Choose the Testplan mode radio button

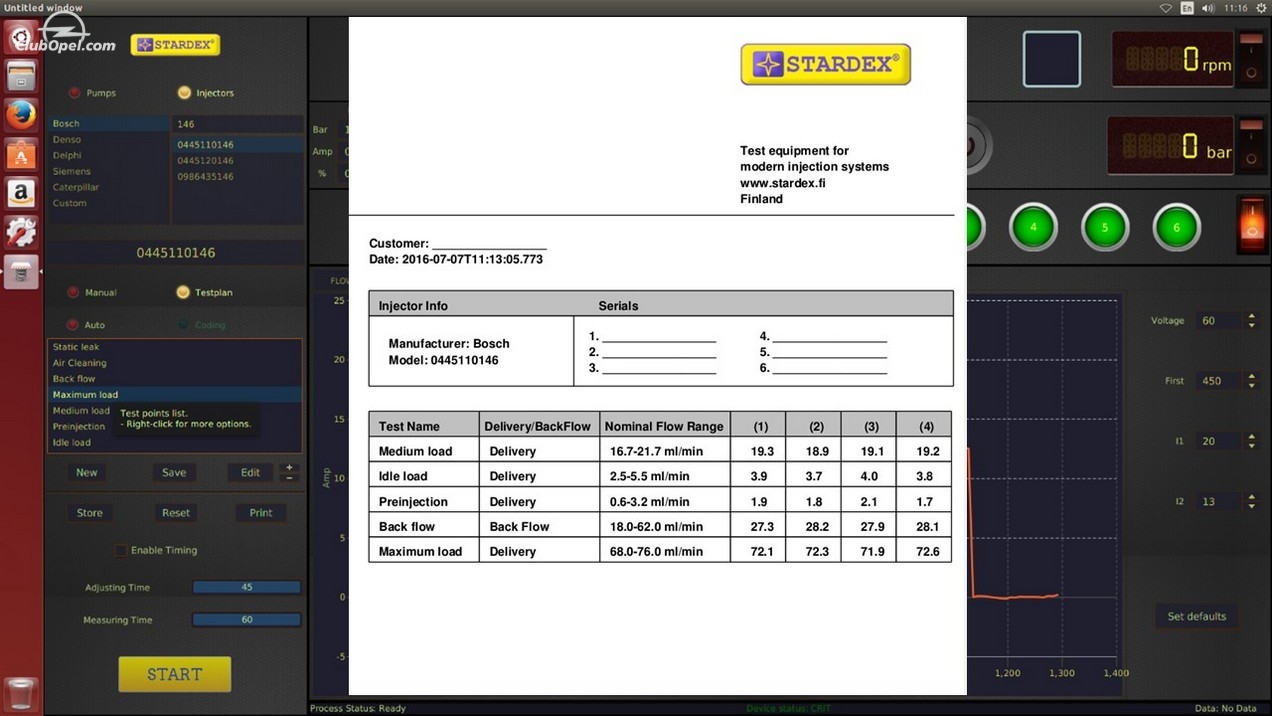183,293
